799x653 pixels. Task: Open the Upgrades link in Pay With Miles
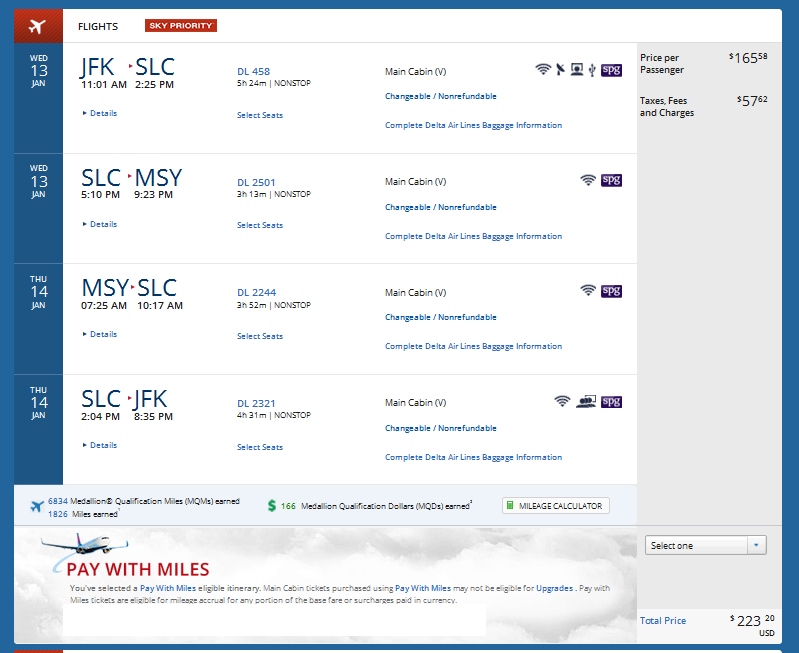click(555, 588)
